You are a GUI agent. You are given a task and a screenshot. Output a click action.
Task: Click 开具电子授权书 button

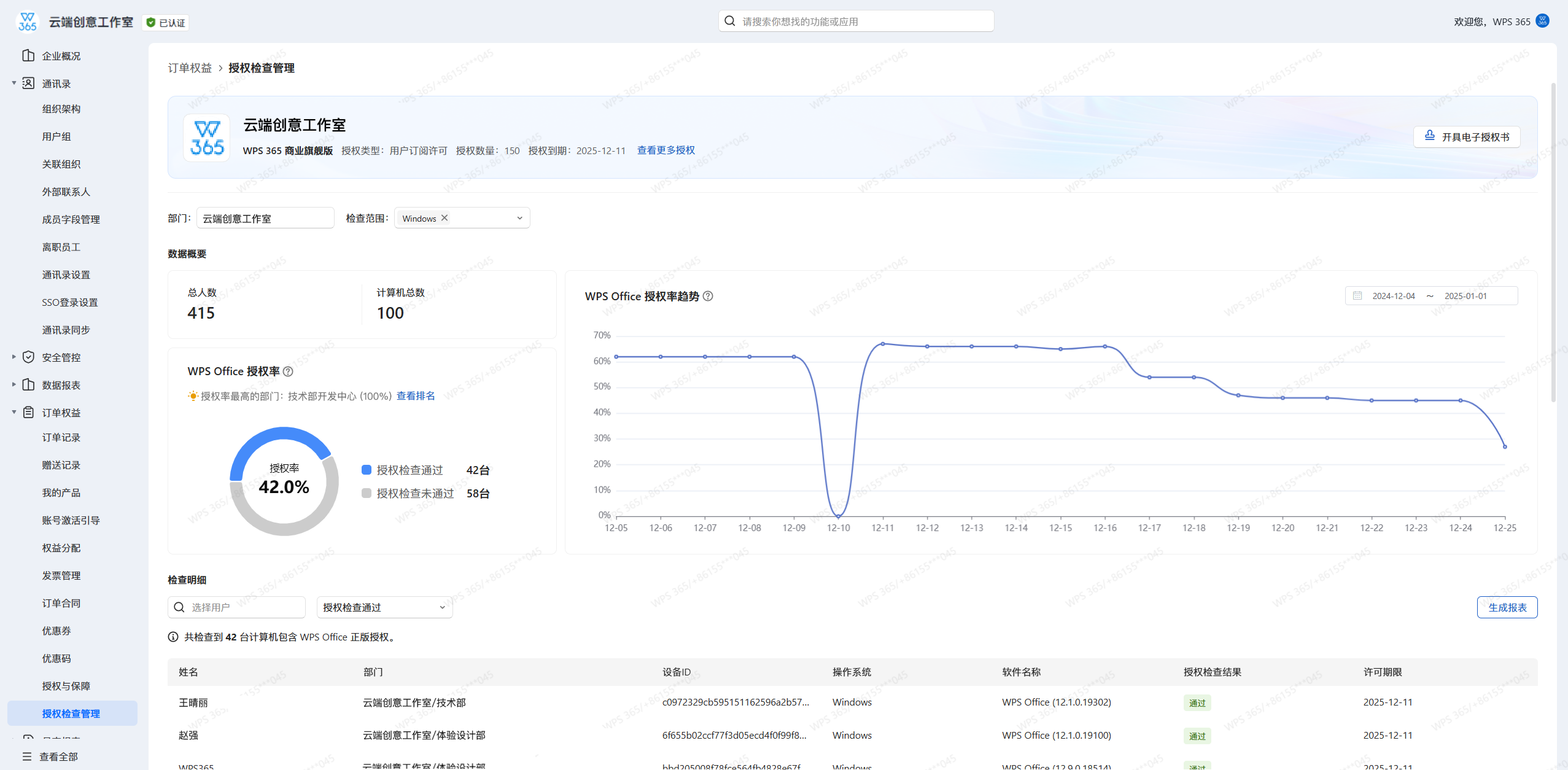[x=1467, y=136]
